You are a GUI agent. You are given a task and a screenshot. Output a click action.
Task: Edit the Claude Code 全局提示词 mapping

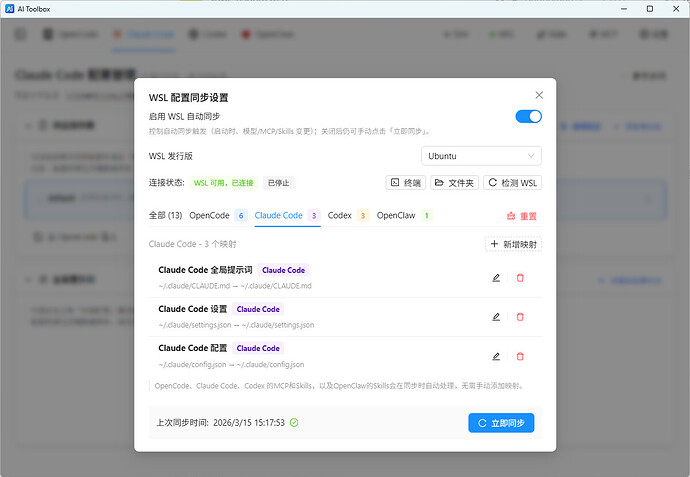click(496, 278)
